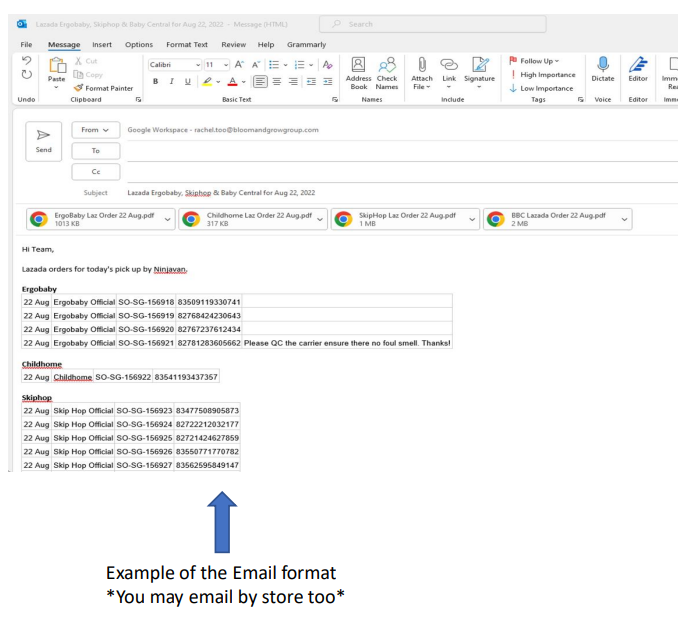Toggle Center alignment for text

277,81
